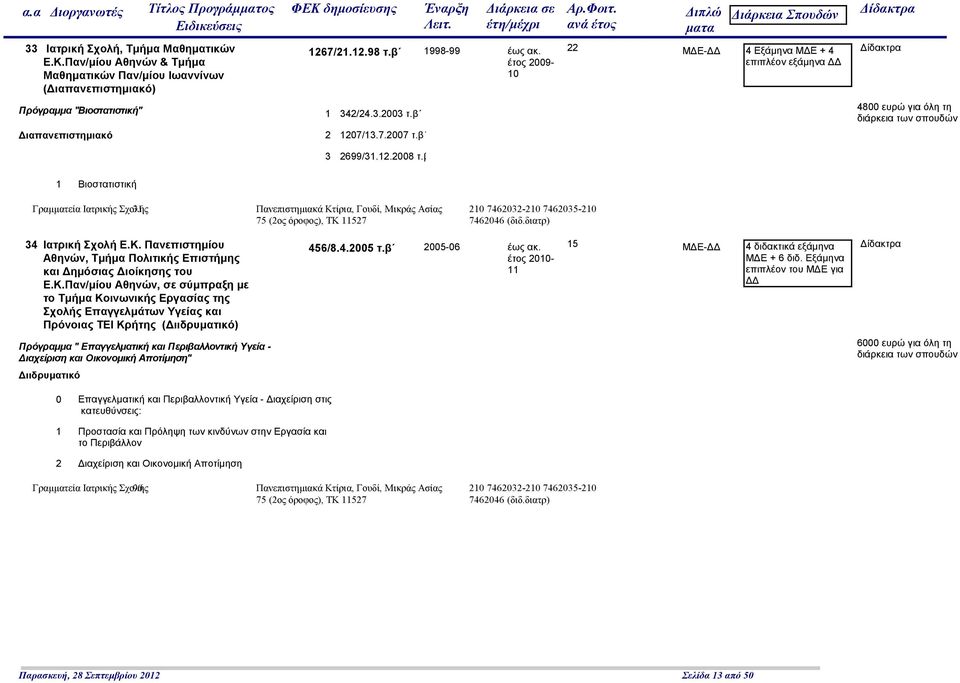Image resolution: width=960 pixels, height=683 pixels.
Task: Click box '4 διδακτικά εξάμηνα ΜΔΕ + 6 διδ.'
Action: [797, 263]
